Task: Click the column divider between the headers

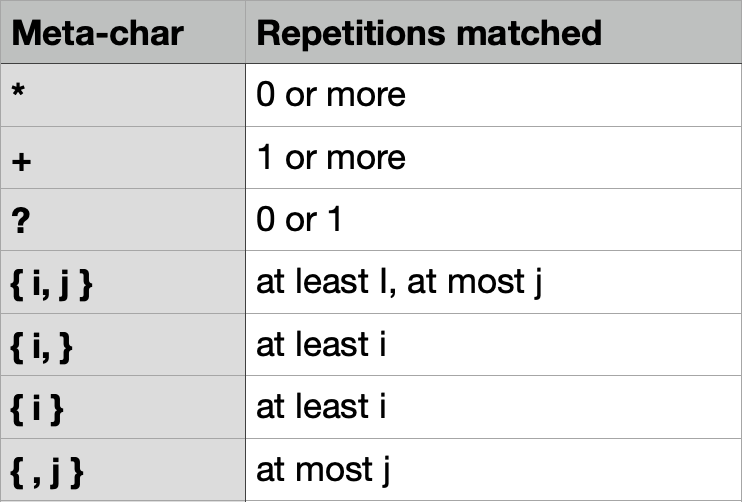Action: pos(245,33)
